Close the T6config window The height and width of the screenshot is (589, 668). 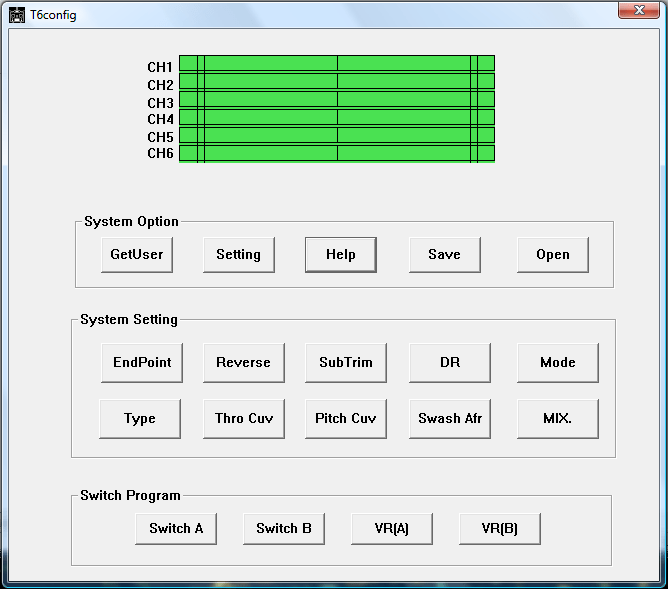tap(639, 10)
